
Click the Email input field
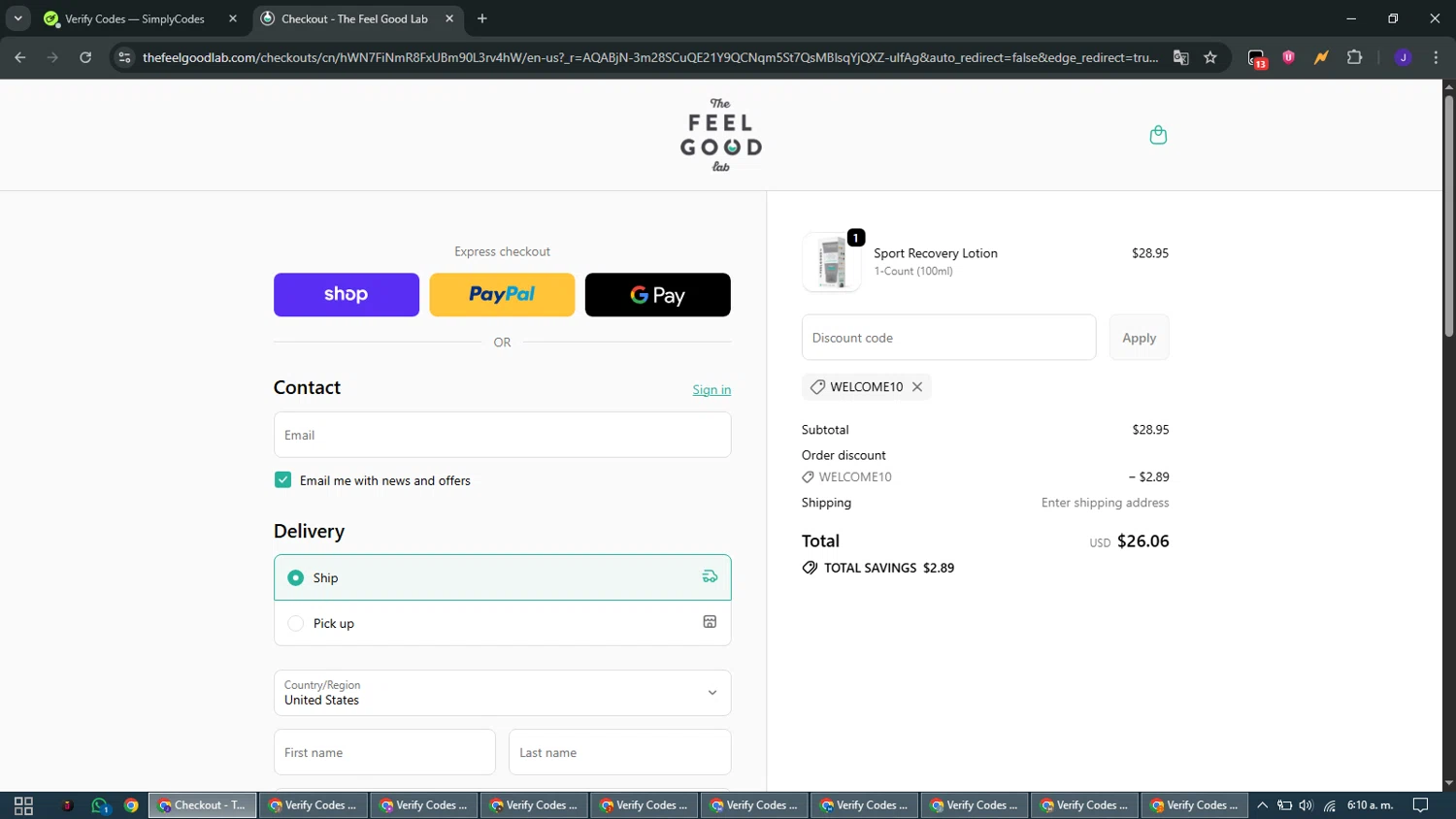point(502,435)
